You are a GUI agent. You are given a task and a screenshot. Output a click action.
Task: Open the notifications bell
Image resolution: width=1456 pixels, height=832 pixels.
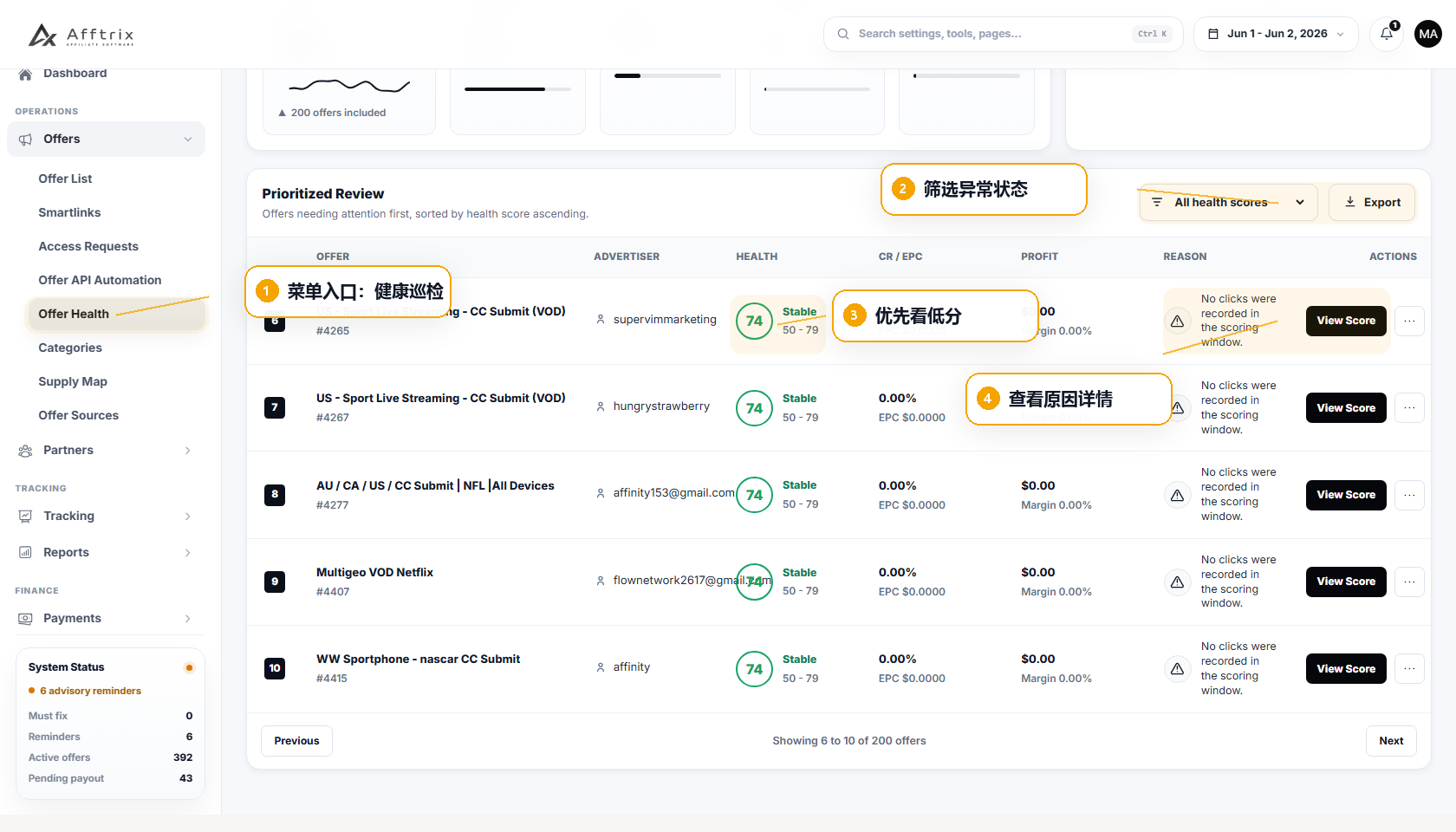coord(1387,34)
